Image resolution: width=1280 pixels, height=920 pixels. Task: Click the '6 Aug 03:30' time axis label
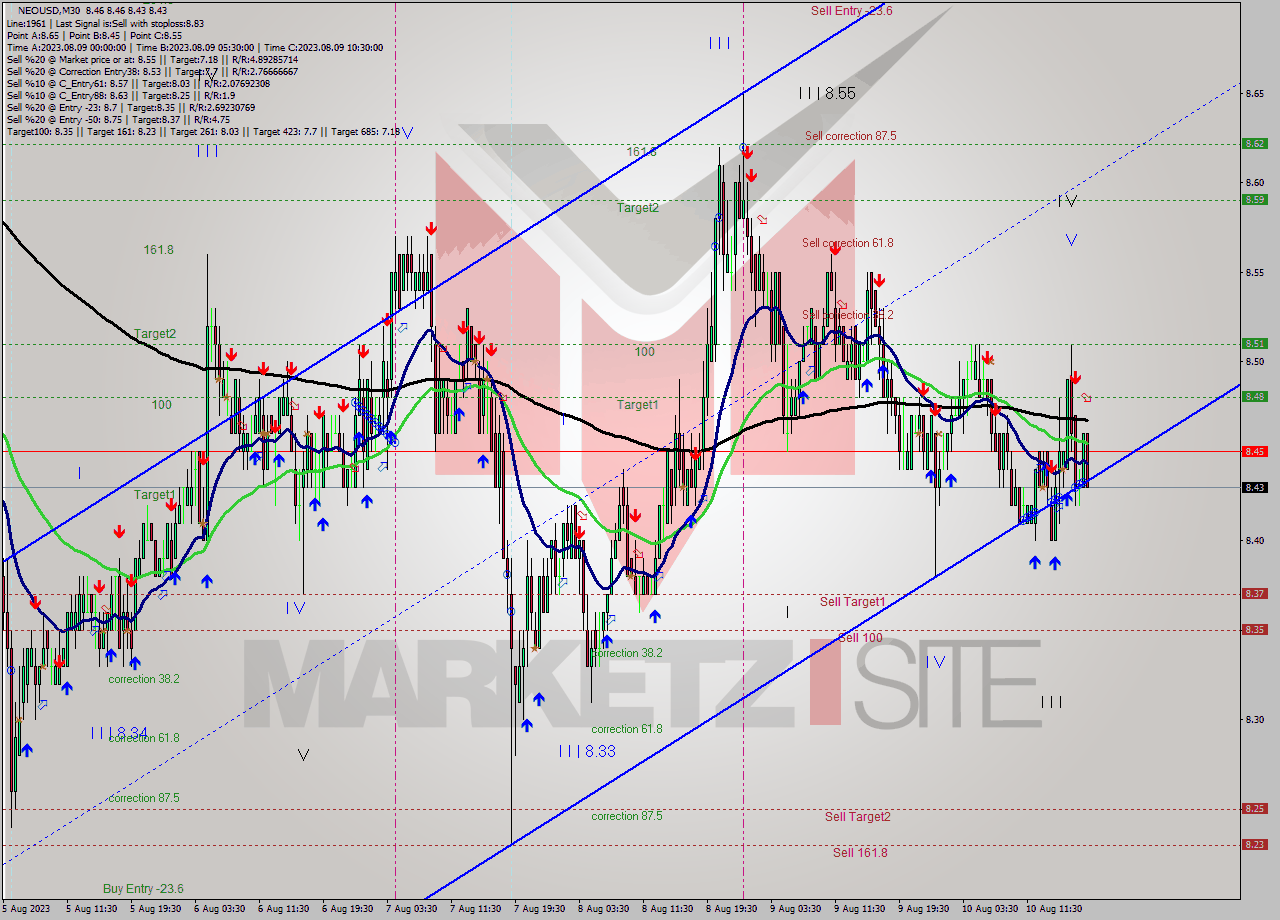(220, 909)
